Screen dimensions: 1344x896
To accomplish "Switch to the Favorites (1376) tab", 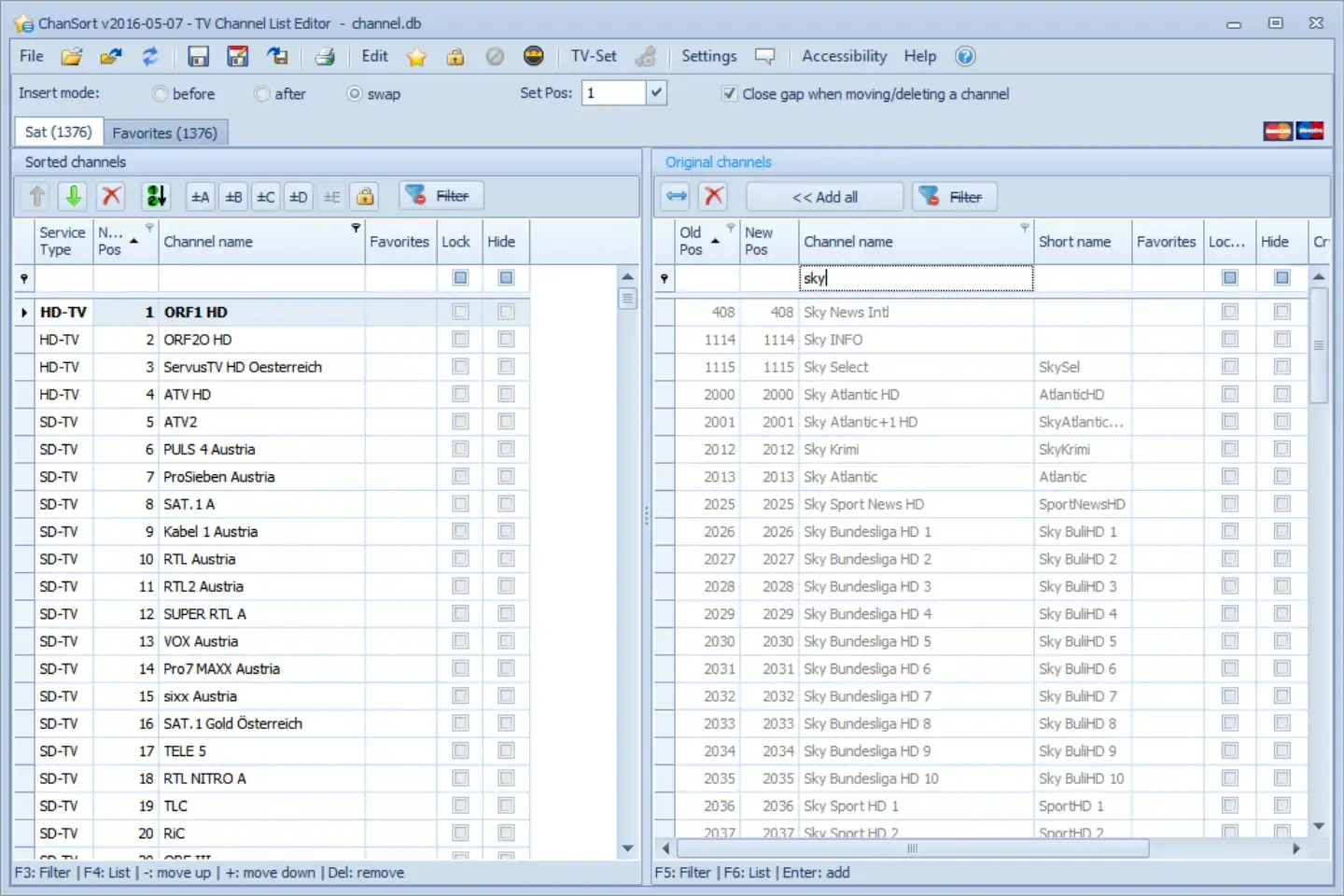I will (165, 133).
